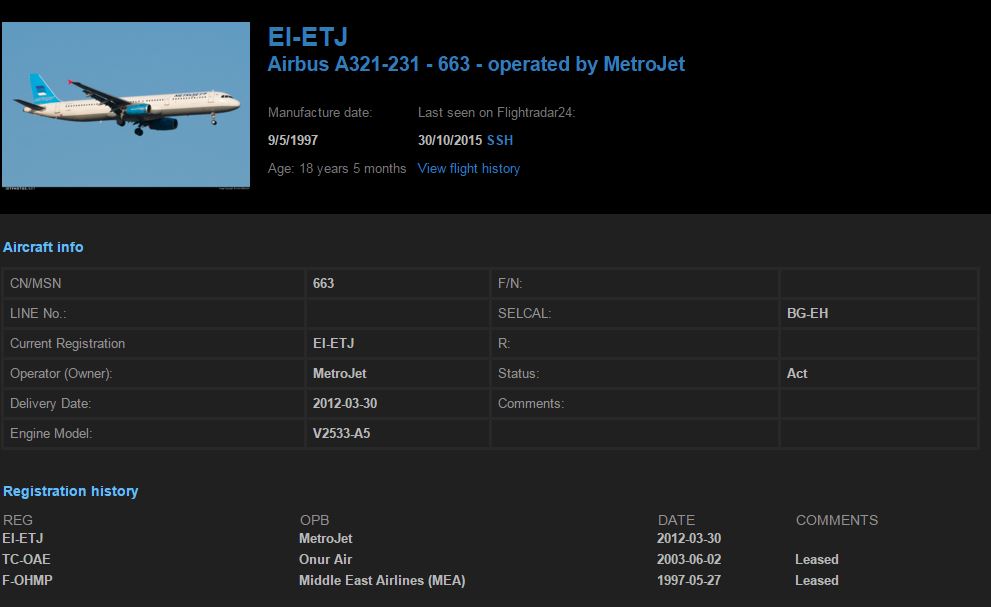This screenshot has height=607, width=991.
Task: Click the Act status value
Action: coord(797,373)
